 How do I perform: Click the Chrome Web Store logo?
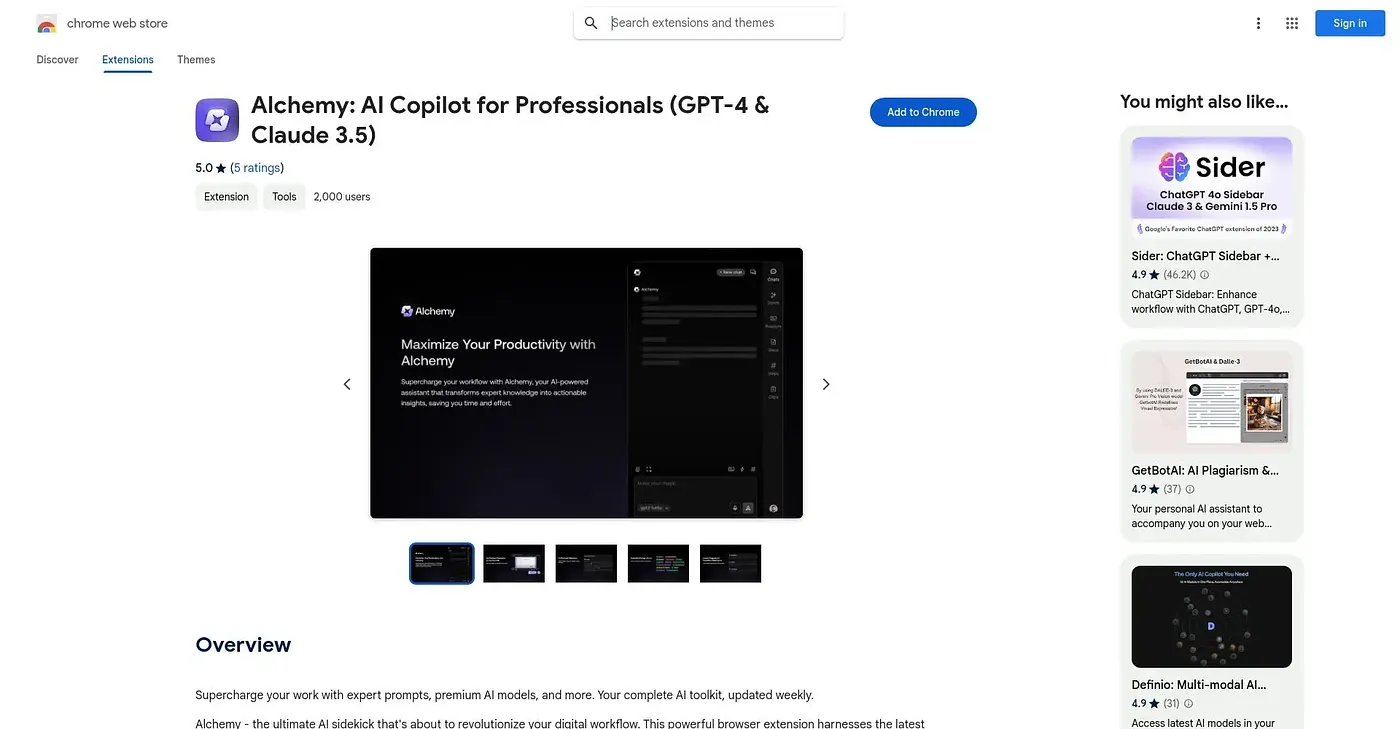coord(46,24)
